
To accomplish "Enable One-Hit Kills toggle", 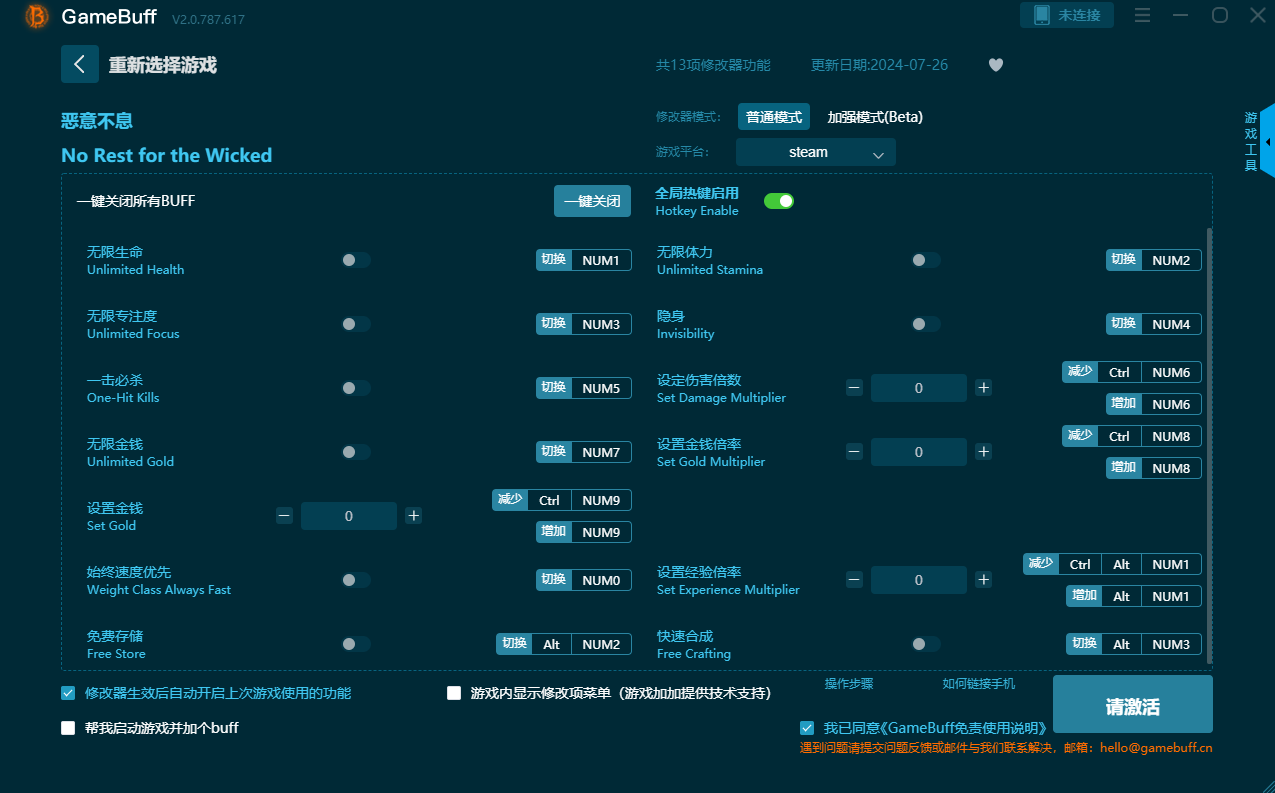I will pyautogui.click(x=355, y=388).
